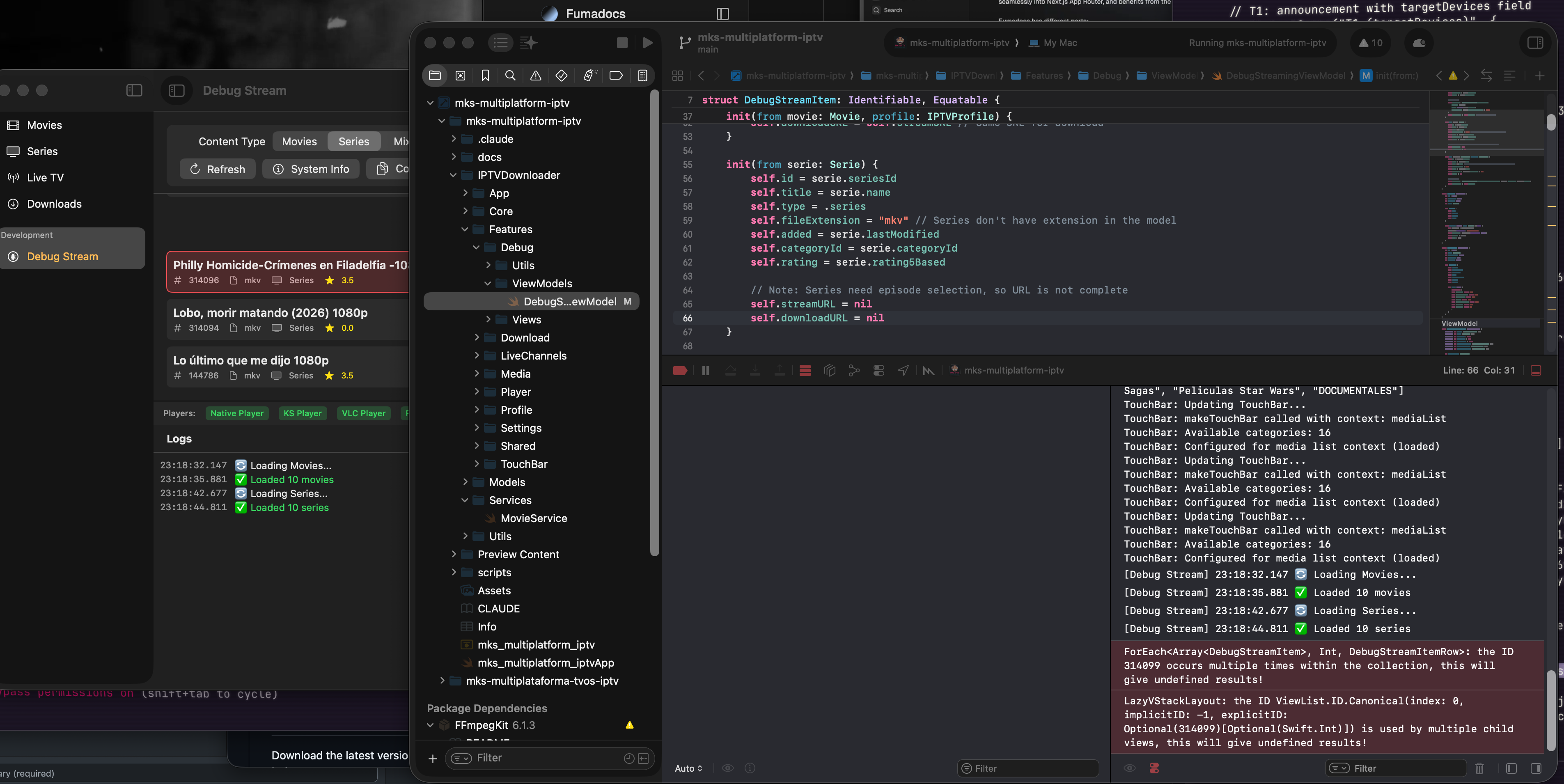Click the Refresh button

pyautogui.click(x=217, y=169)
